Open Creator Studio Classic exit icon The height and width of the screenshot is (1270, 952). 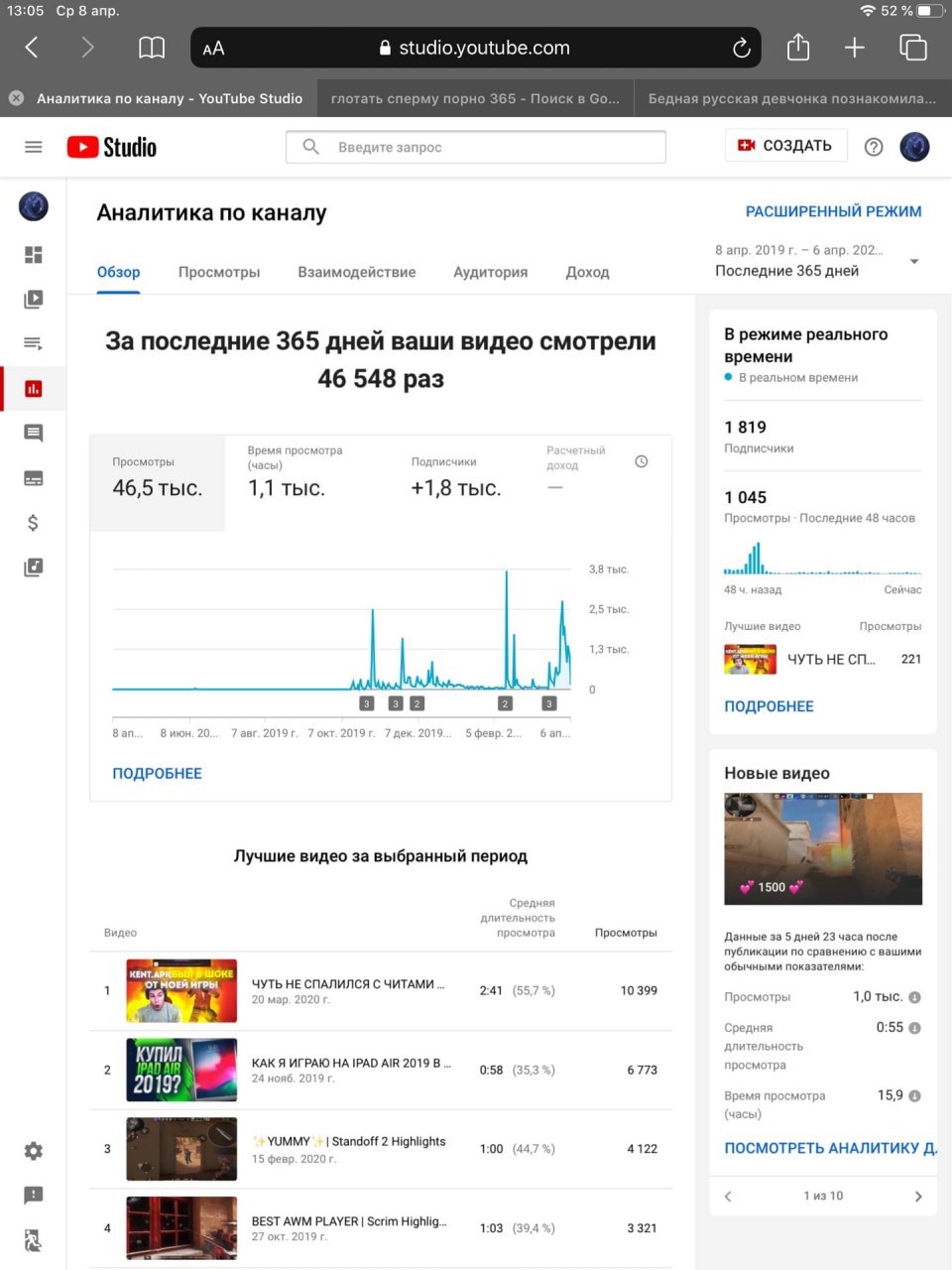34,1240
